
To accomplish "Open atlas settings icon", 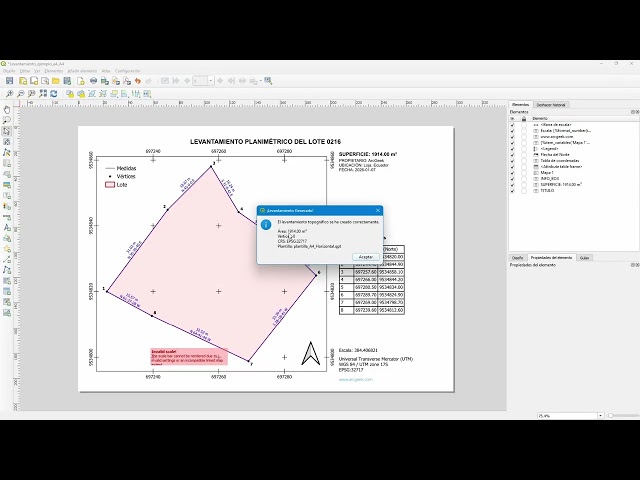I will coord(268,81).
